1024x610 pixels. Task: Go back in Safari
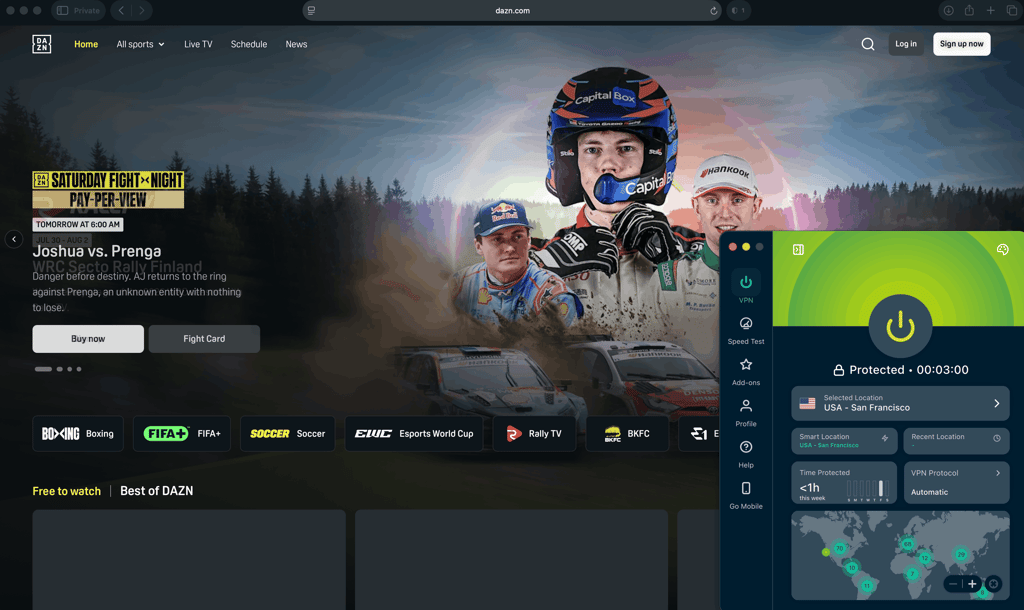point(121,10)
